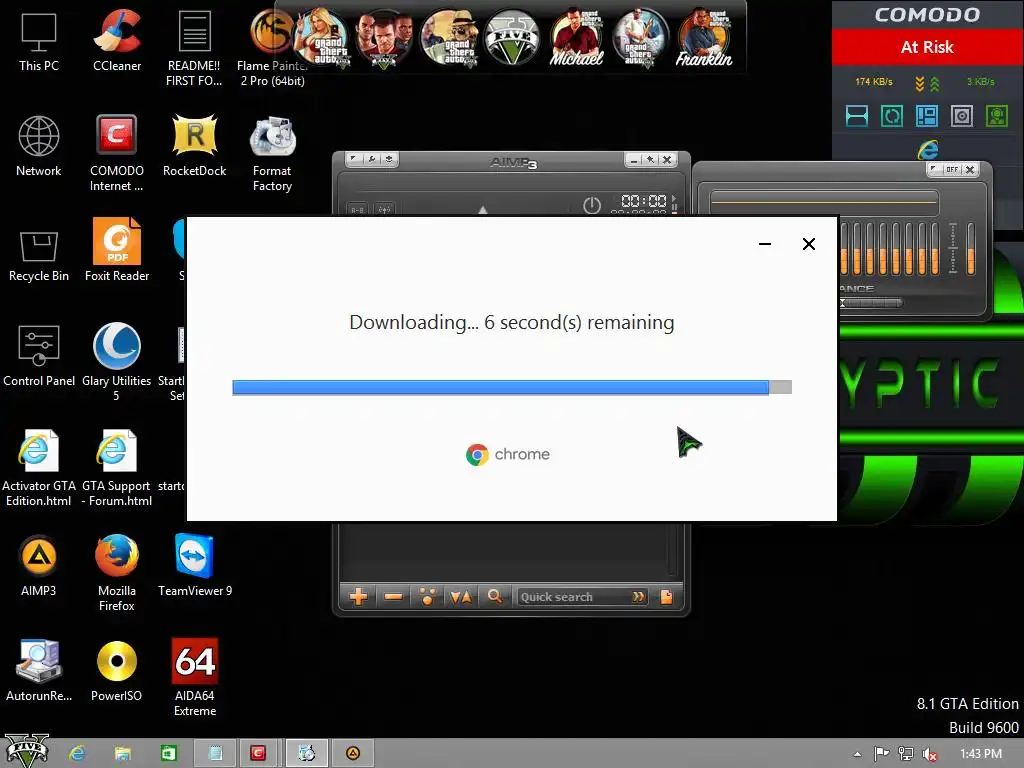Open the Control Panel shortcut
1024x768 pixels.
39,356
